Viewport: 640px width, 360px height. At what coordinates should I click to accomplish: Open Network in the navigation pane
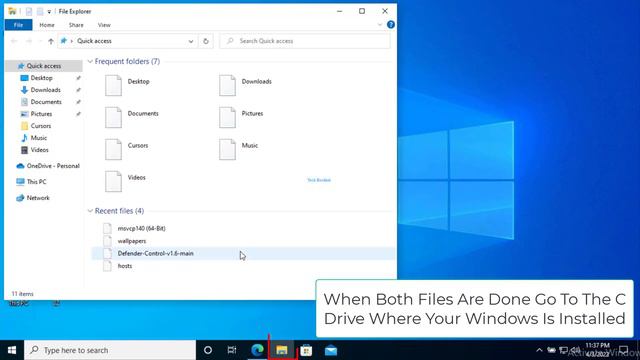click(38, 198)
